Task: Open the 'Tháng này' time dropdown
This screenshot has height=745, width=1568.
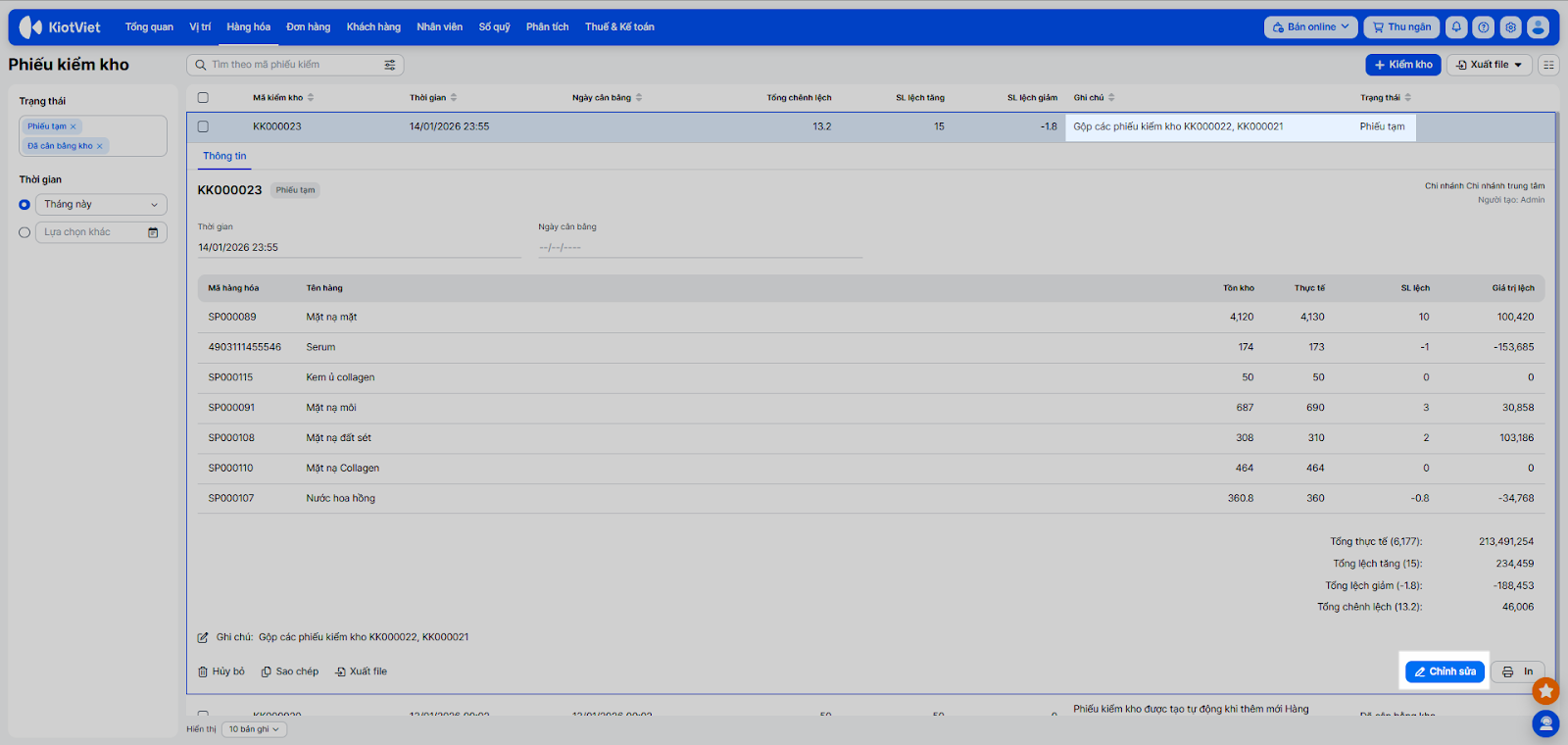Action: tap(101, 205)
